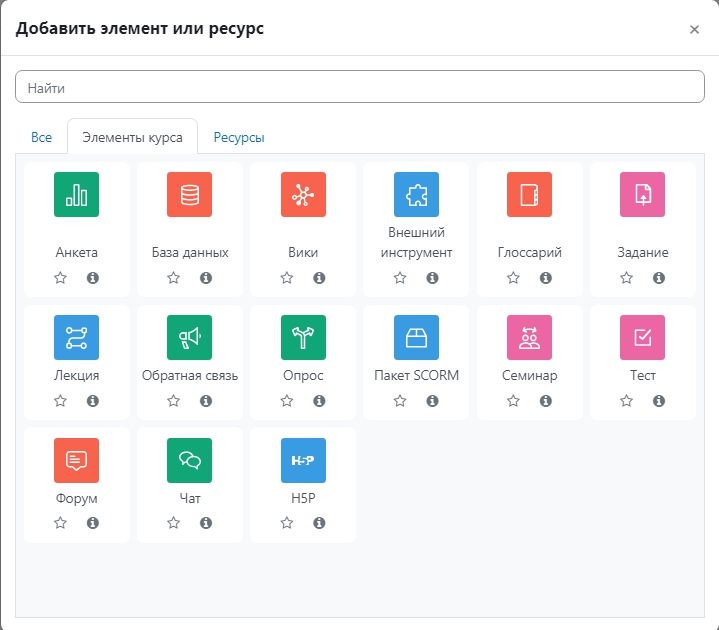Select the Анкета activity icon
The image size is (719, 630).
77,195
